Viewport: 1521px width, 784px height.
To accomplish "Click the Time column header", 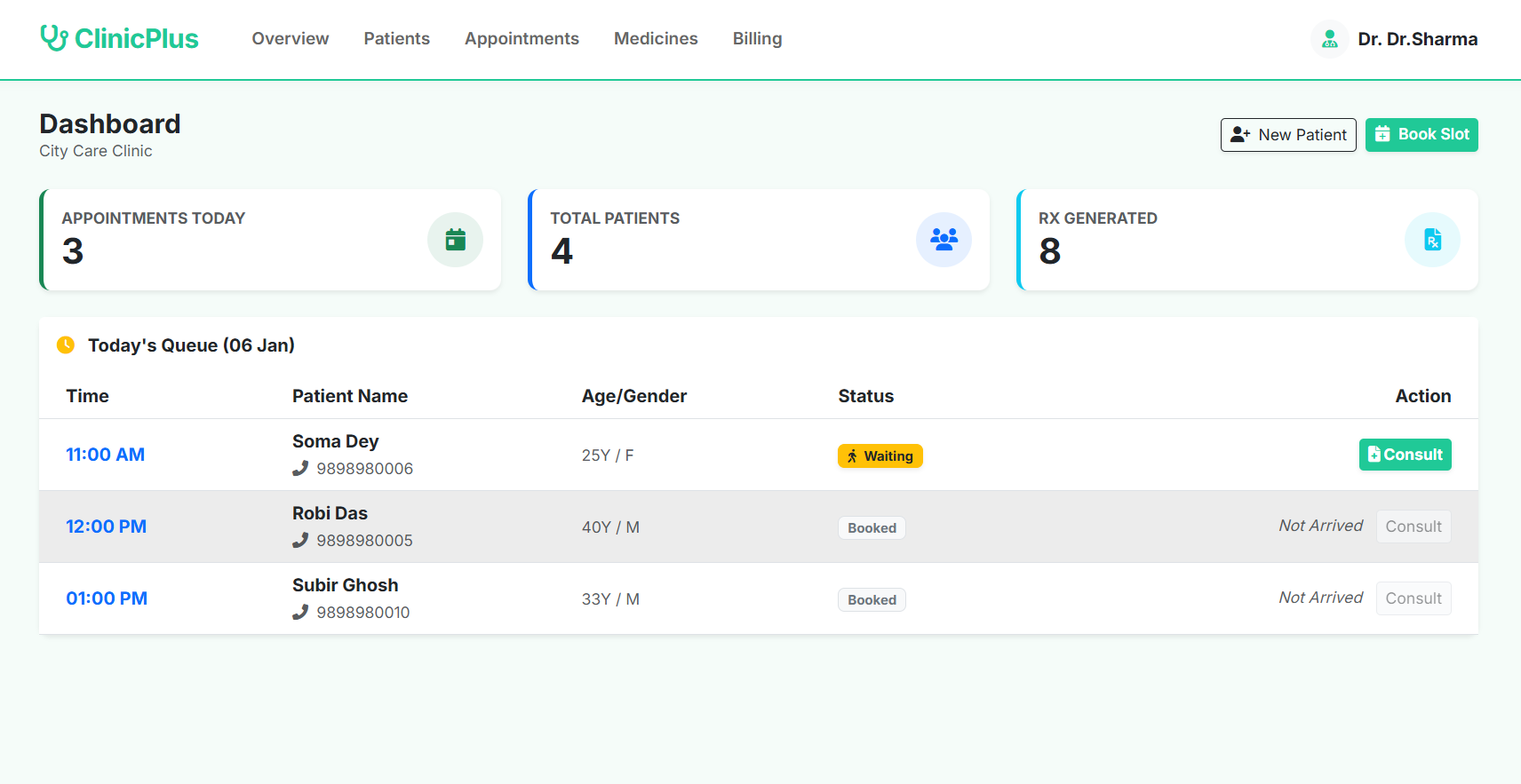I will tap(87, 396).
